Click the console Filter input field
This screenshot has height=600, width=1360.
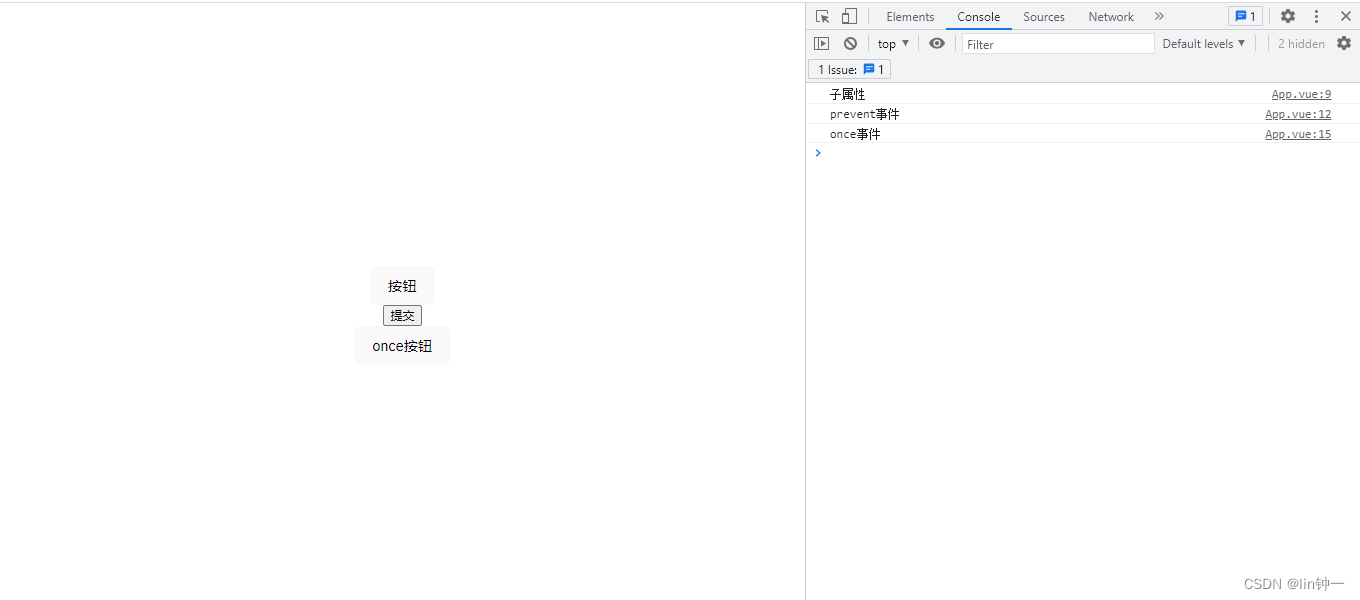coord(1057,44)
